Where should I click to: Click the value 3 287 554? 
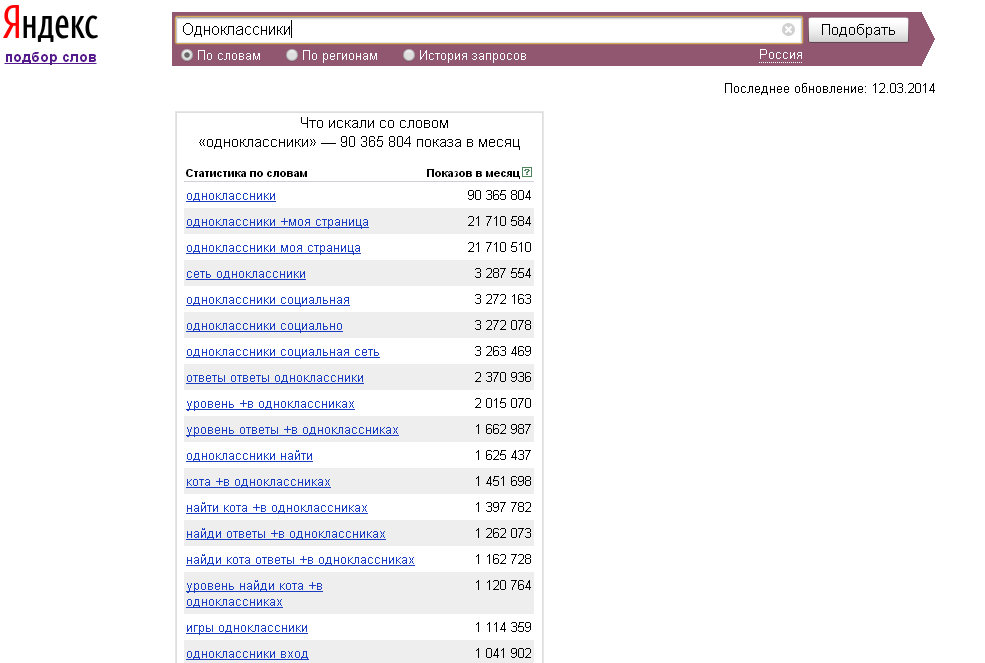(503, 273)
